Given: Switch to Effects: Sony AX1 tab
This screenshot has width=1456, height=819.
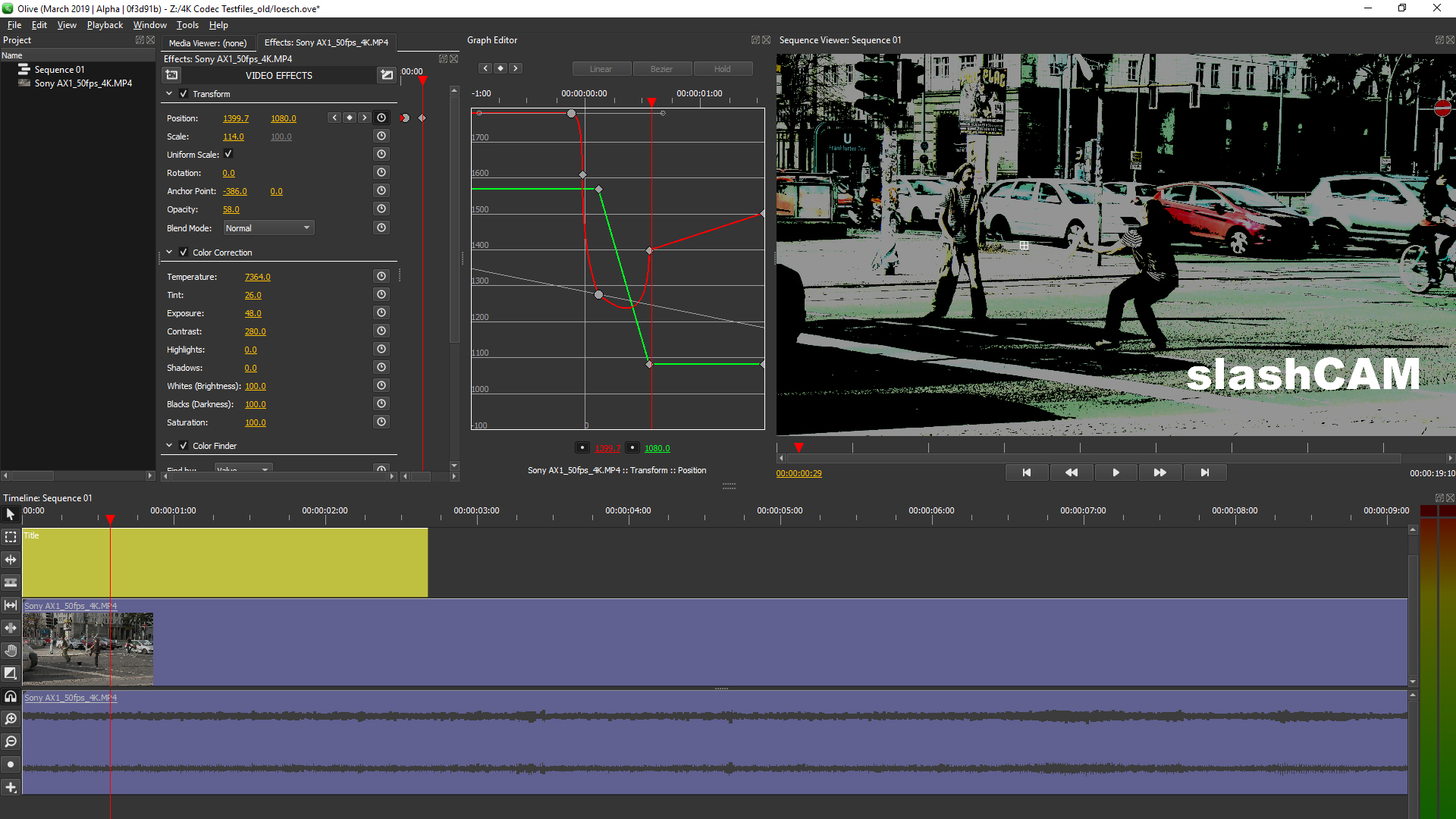Looking at the screenshot, I should coord(326,42).
